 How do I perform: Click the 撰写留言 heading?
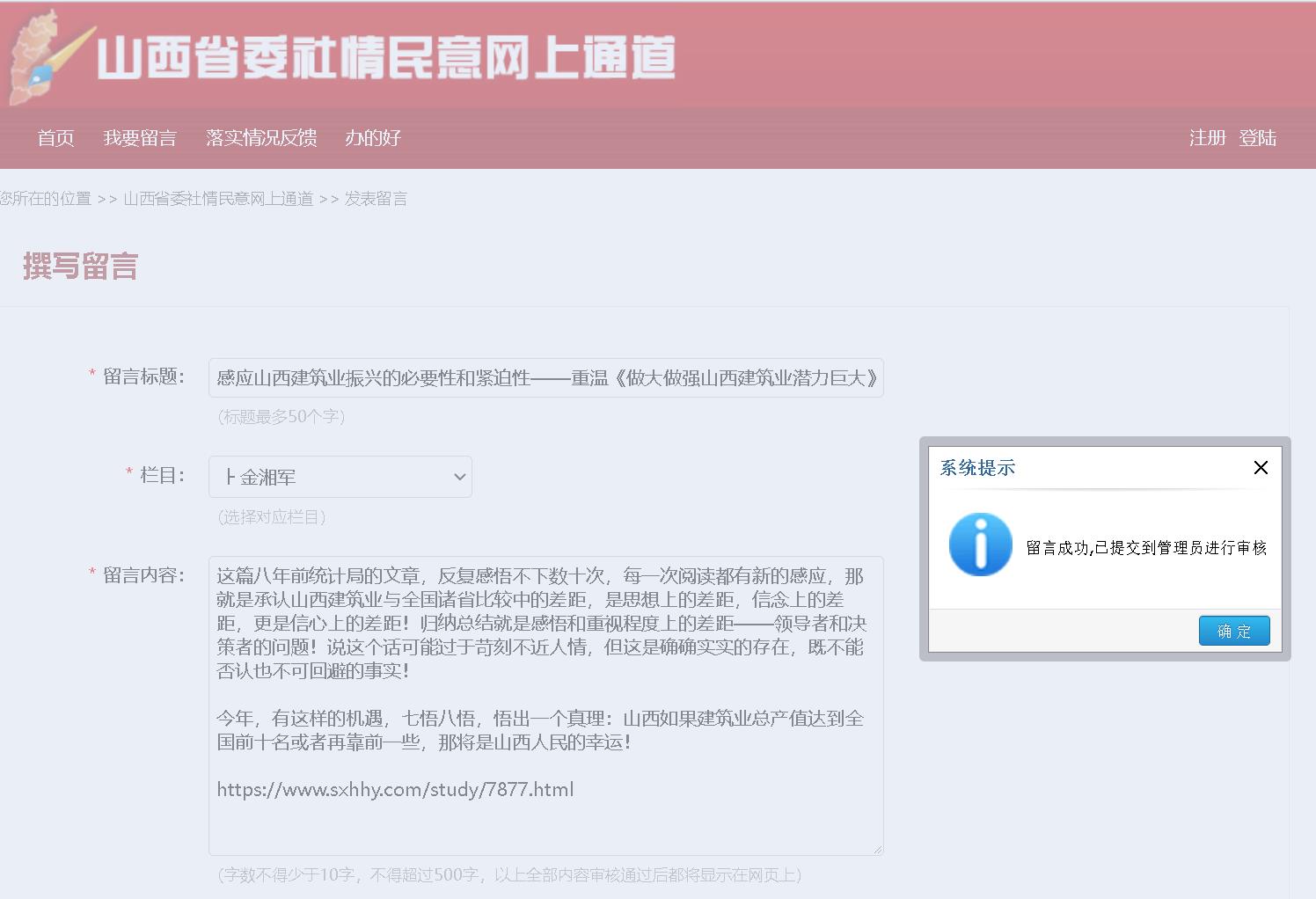(80, 266)
